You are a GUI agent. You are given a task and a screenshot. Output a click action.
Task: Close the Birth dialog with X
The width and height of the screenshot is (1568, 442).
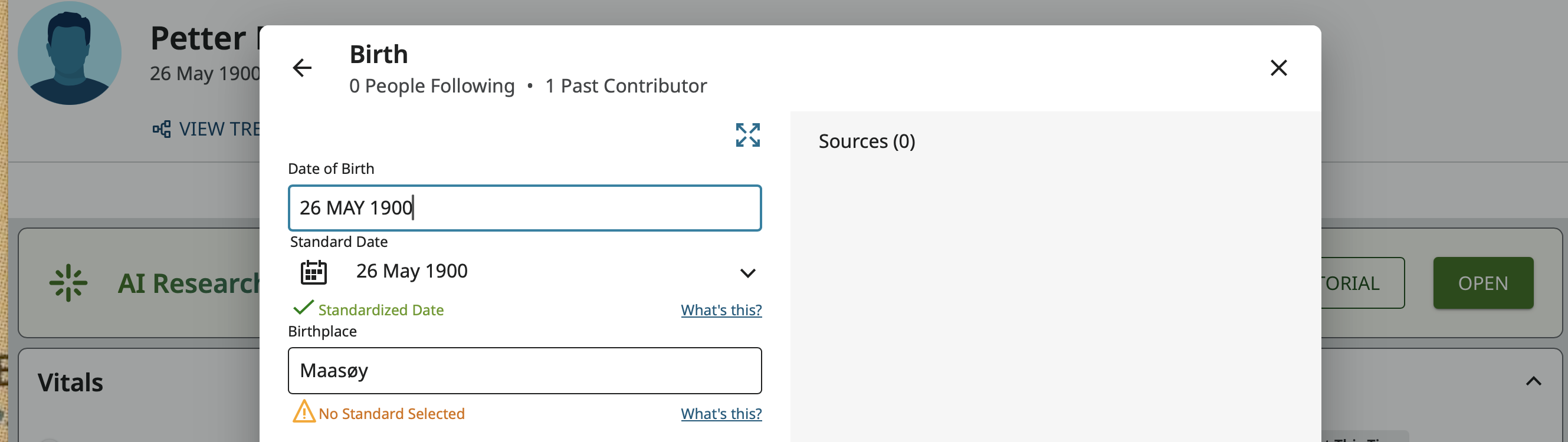click(1278, 68)
